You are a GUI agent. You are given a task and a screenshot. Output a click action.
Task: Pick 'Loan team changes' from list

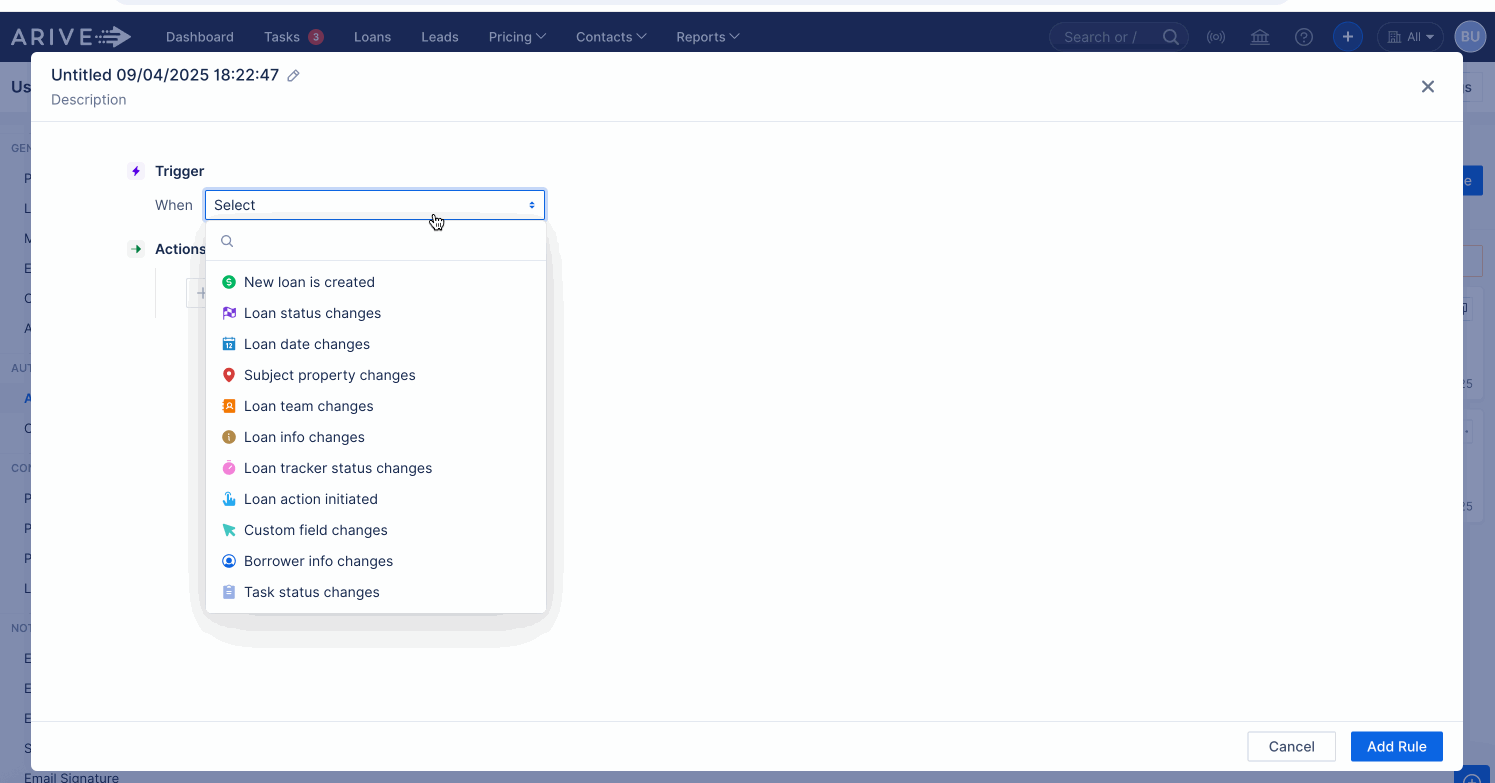376,406
